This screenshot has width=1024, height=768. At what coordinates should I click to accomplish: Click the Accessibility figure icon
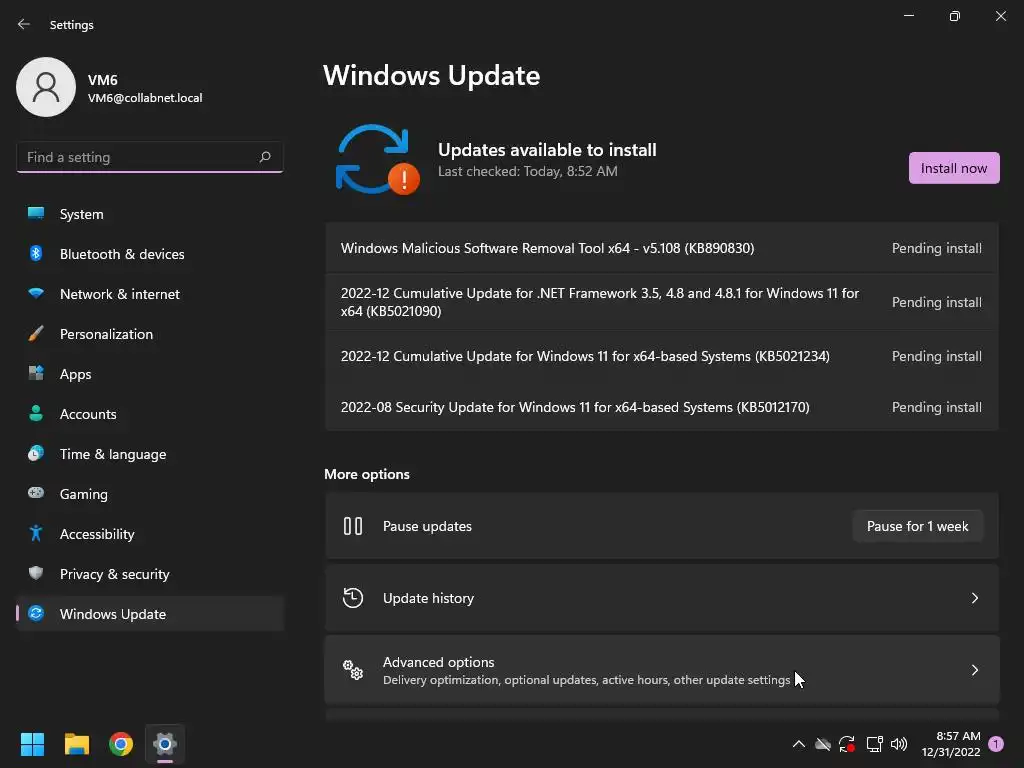(36, 534)
